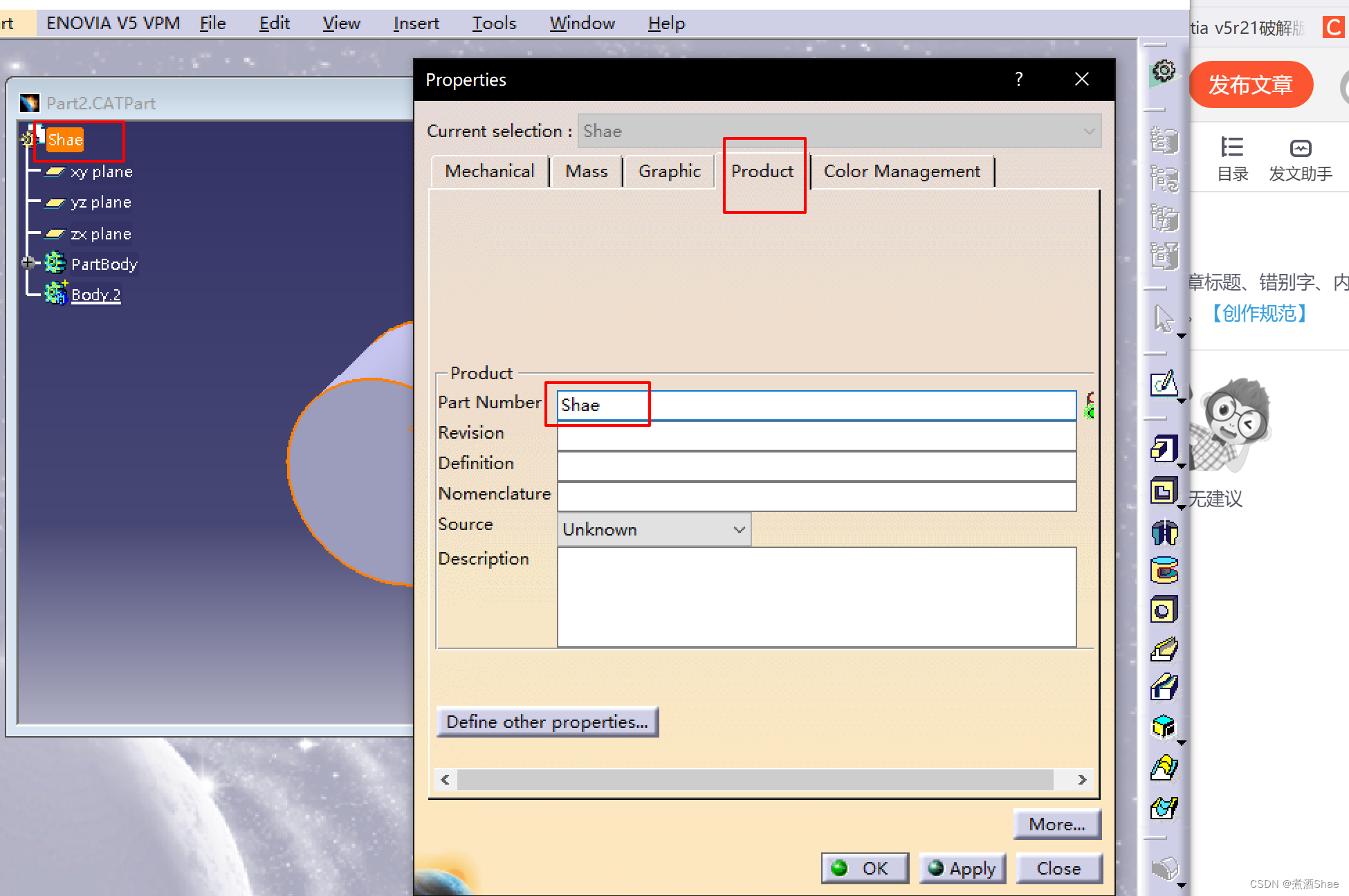1349x896 pixels.
Task: Open the Help menu
Action: coord(666,24)
